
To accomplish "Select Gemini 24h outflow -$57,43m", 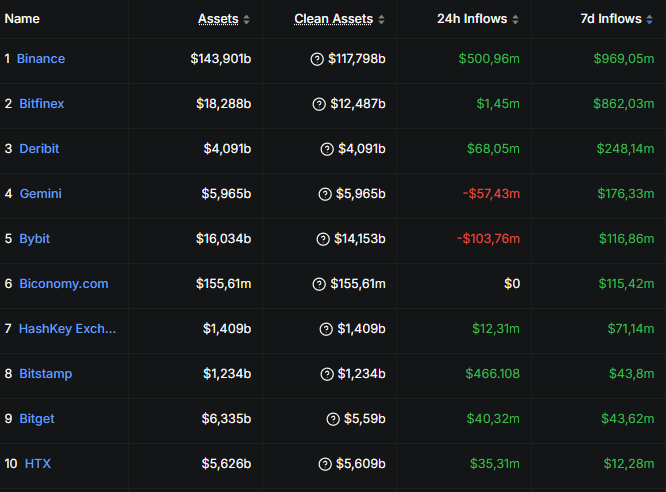I will pyautogui.click(x=491, y=194).
